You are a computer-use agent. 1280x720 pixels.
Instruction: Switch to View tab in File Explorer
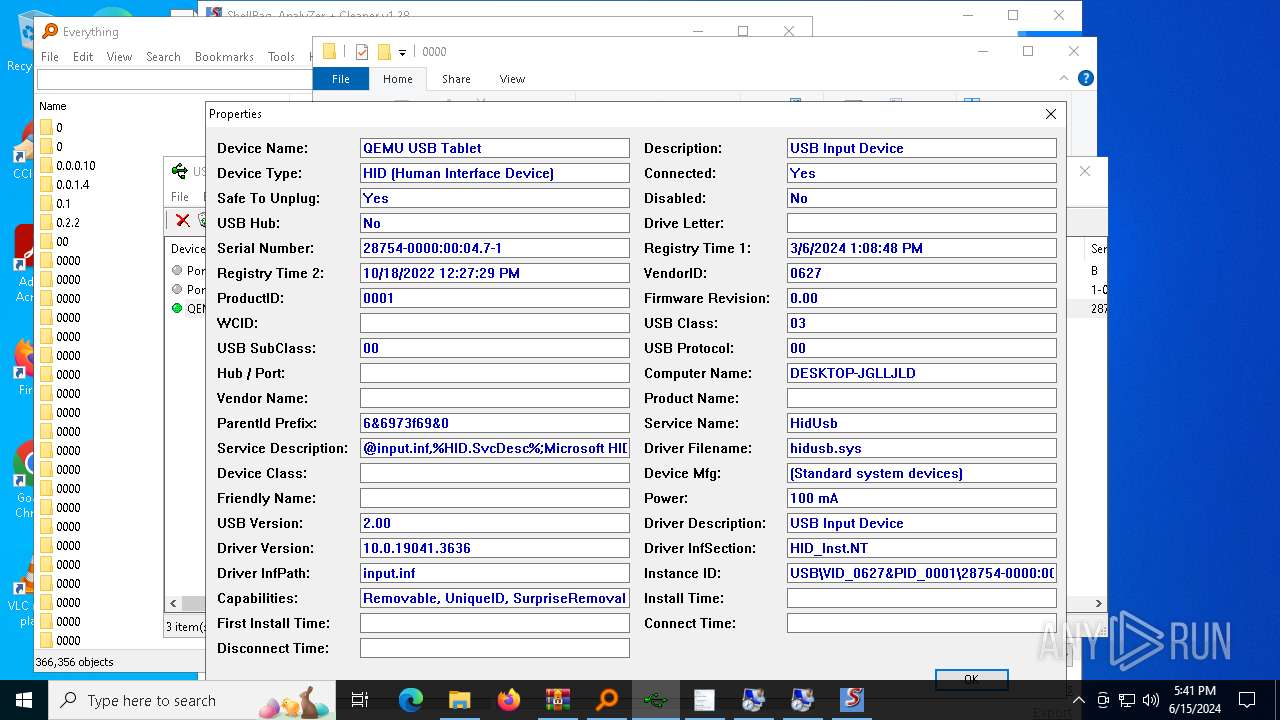point(512,79)
